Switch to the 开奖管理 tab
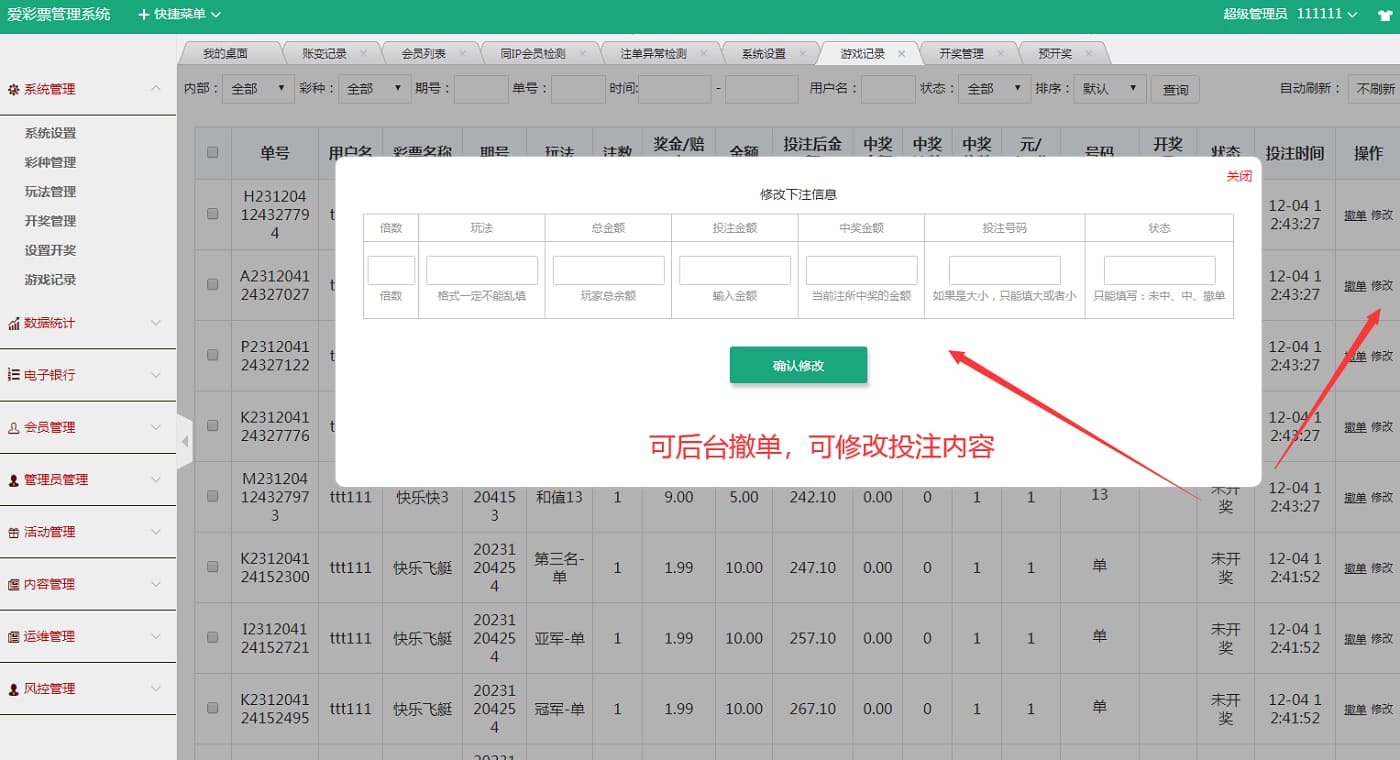The width and height of the screenshot is (1400, 760). pos(960,54)
